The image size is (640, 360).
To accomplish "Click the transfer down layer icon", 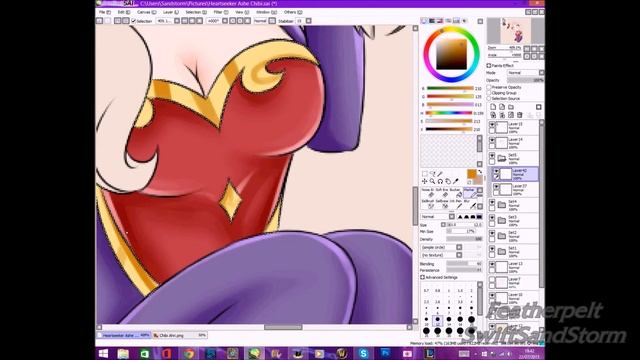I will [493, 116].
